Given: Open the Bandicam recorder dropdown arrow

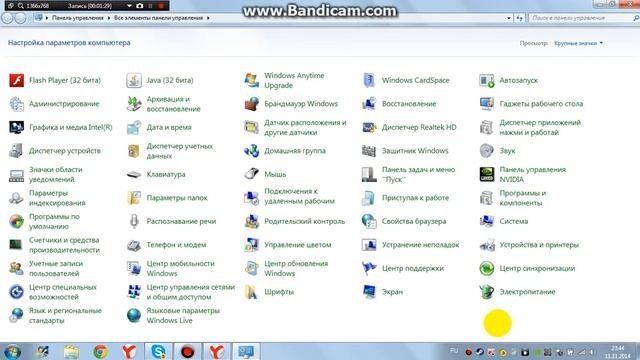Looking at the screenshot, I should 129,6.
